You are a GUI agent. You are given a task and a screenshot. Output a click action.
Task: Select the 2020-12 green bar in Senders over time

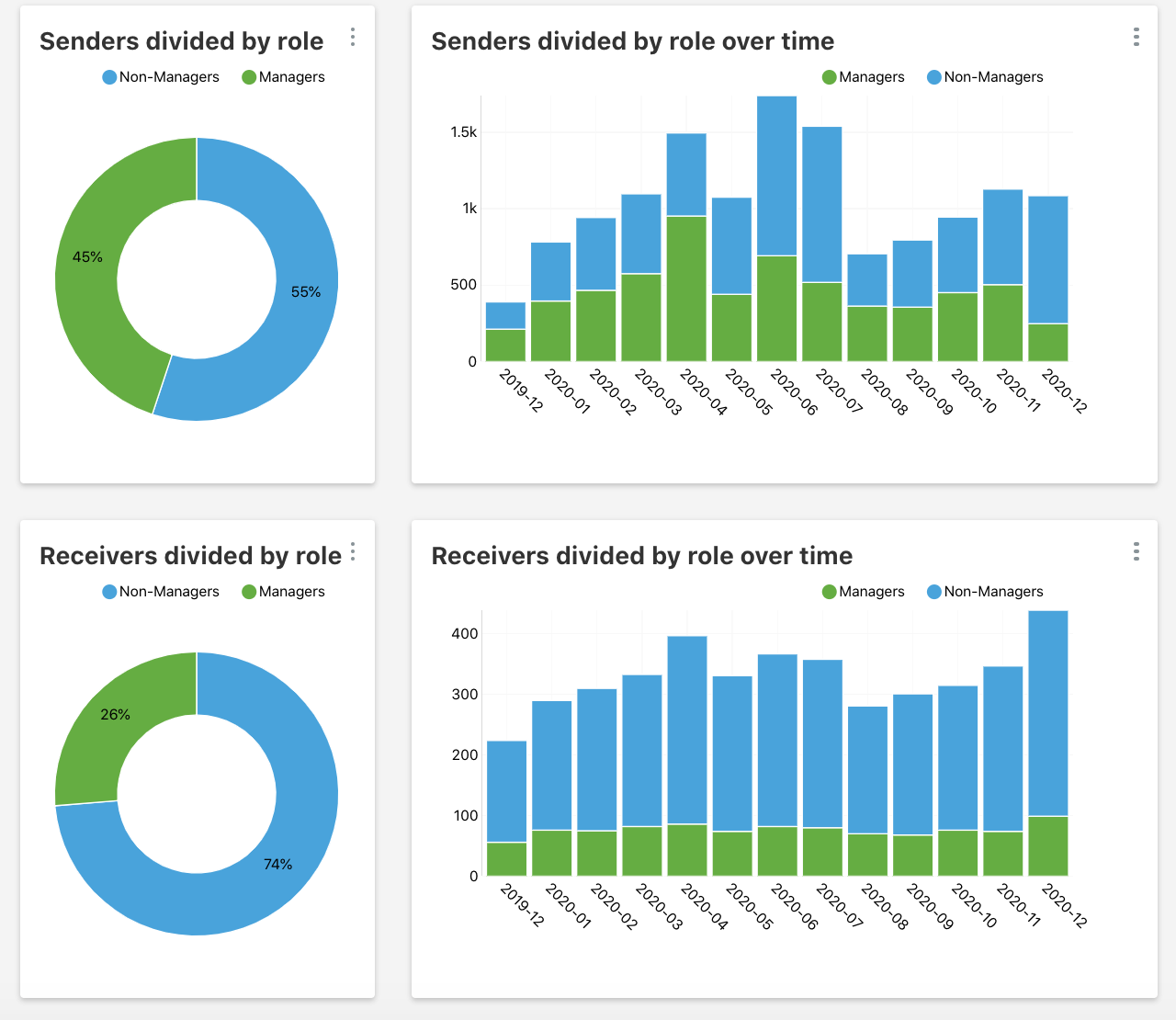click(x=1047, y=342)
